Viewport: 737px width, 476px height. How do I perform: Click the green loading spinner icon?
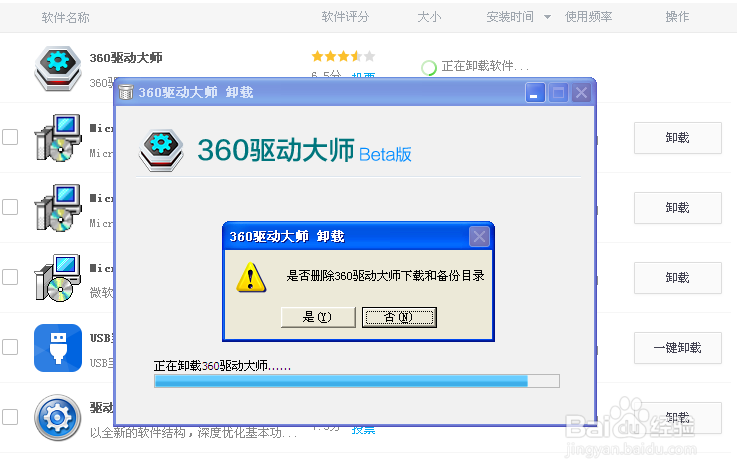429,68
